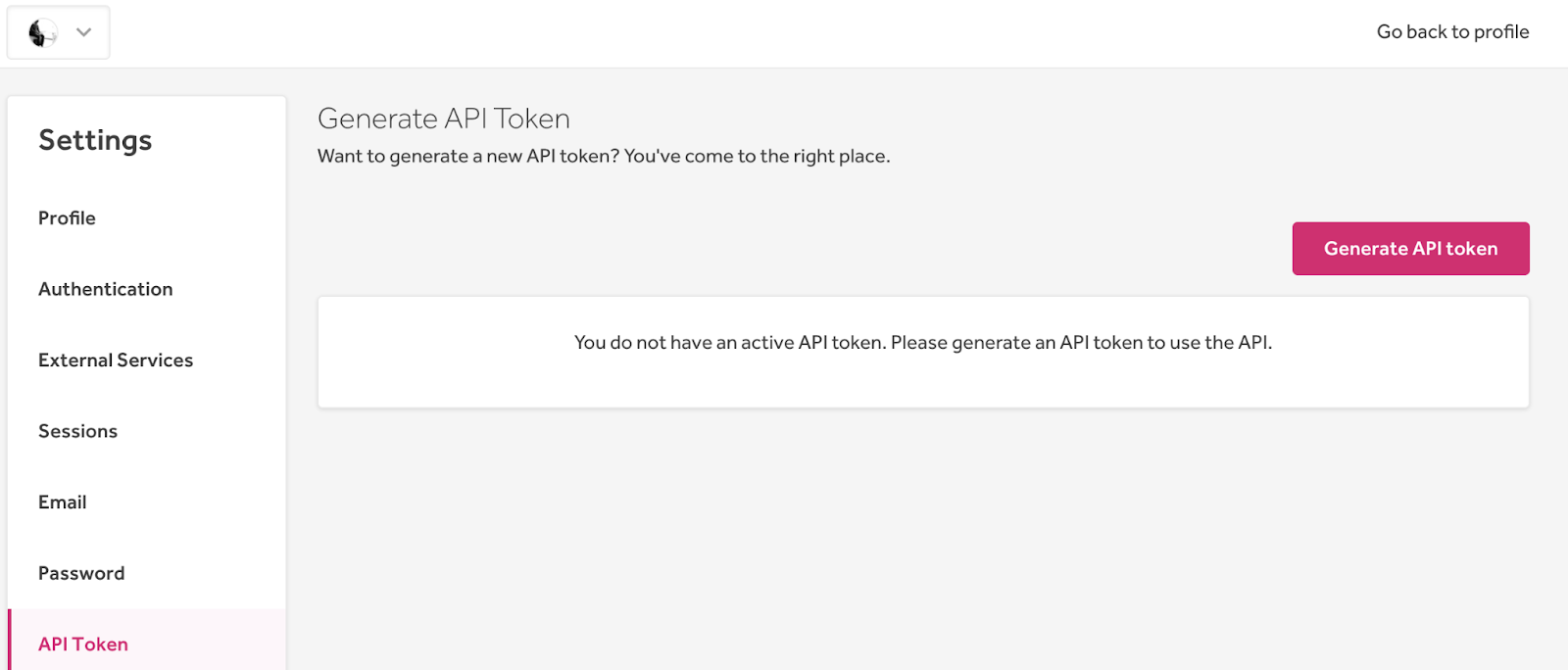Switch to the Sessions settings page
The height and width of the screenshot is (670, 1568).
click(x=77, y=431)
